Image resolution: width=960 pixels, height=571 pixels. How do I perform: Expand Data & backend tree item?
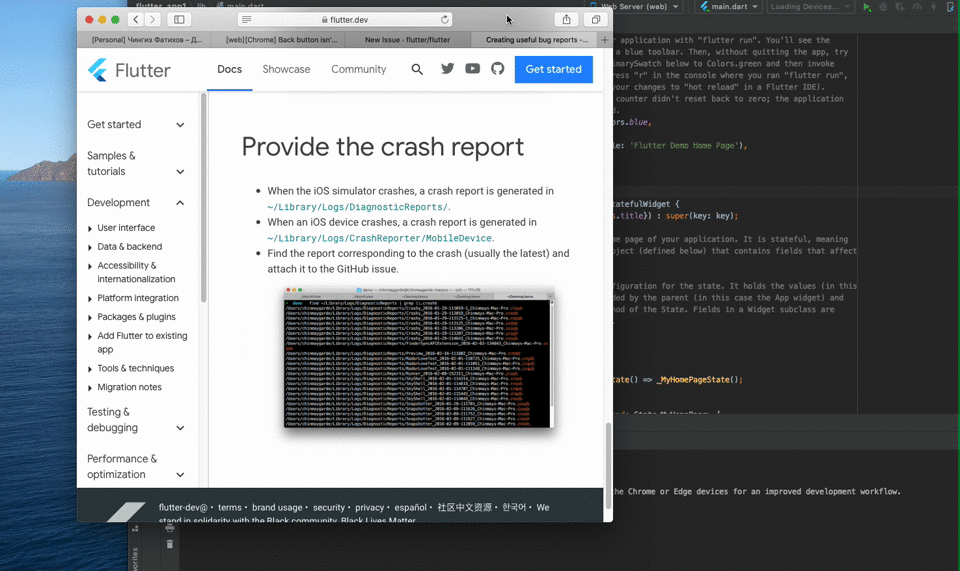(125, 247)
